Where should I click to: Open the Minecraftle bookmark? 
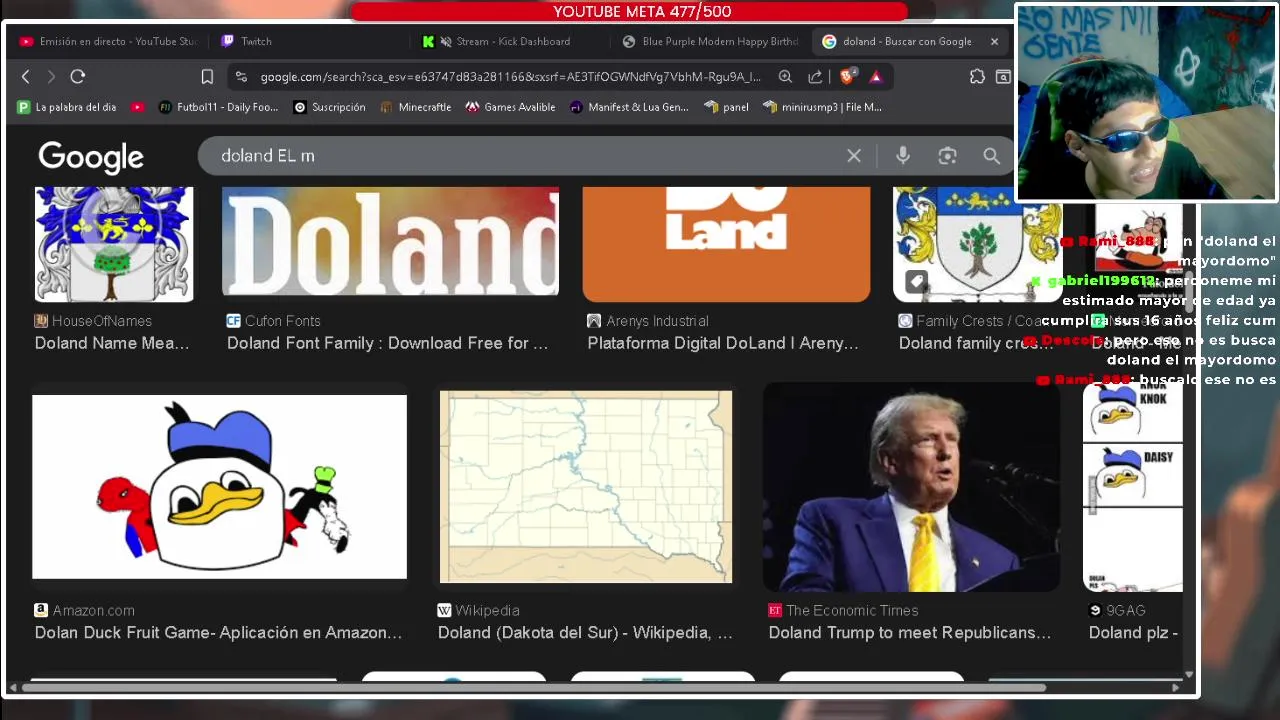click(415, 107)
